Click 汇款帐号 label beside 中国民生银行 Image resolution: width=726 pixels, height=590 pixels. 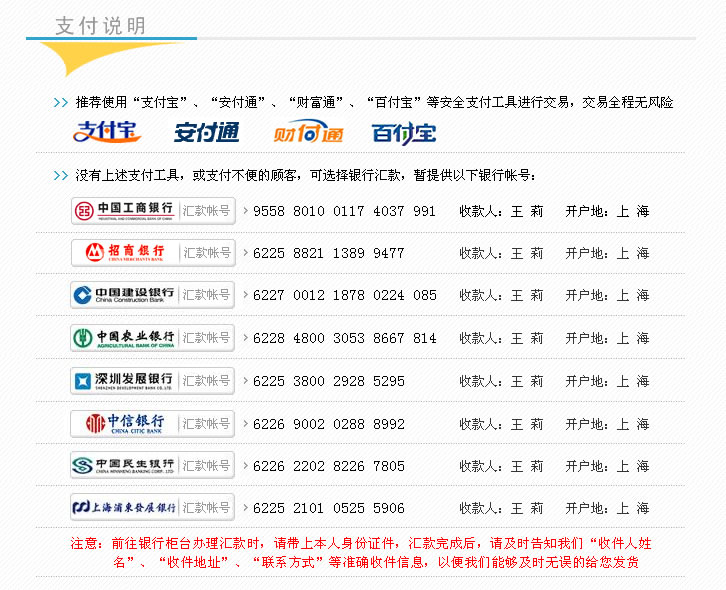[206, 466]
